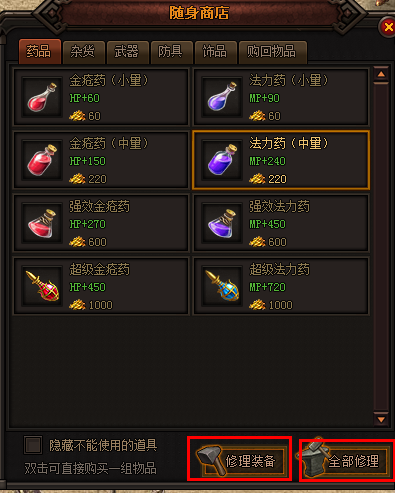
Task: Close the 随身商店 shop window
Action: click(x=388, y=27)
